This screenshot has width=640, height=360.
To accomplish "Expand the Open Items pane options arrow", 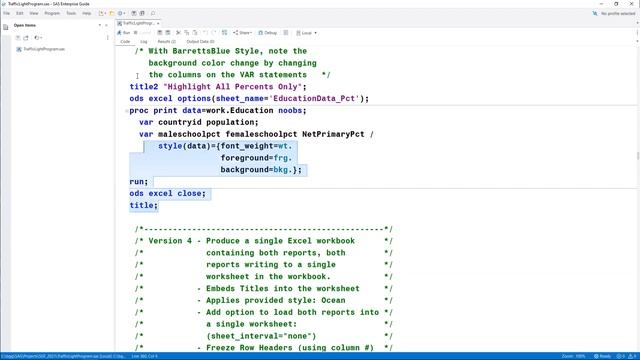I will coord(100,25).
